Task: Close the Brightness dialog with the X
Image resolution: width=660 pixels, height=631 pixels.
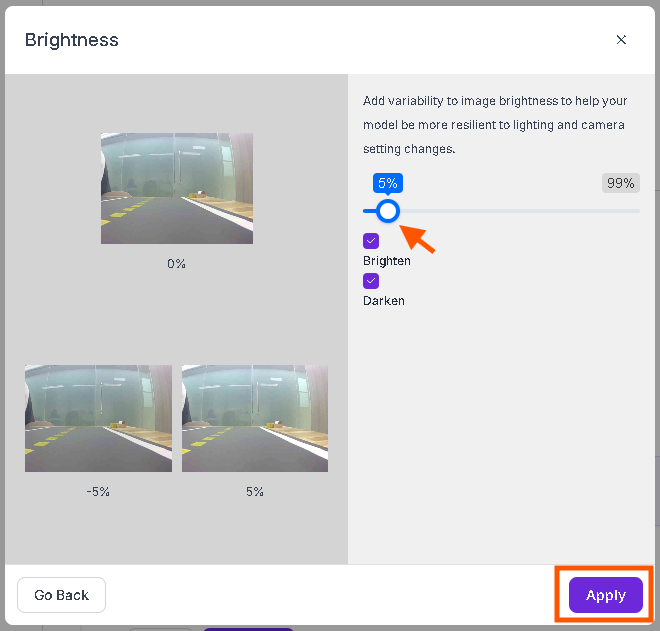Action: pyautogui.click(x=621, y=40)
